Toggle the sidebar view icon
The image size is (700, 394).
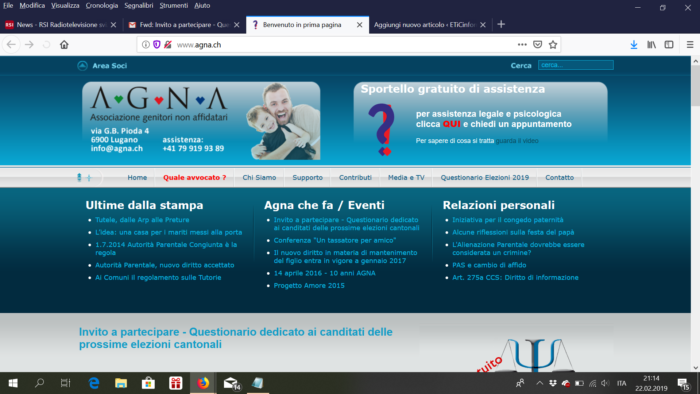click(x=669, y=45)
